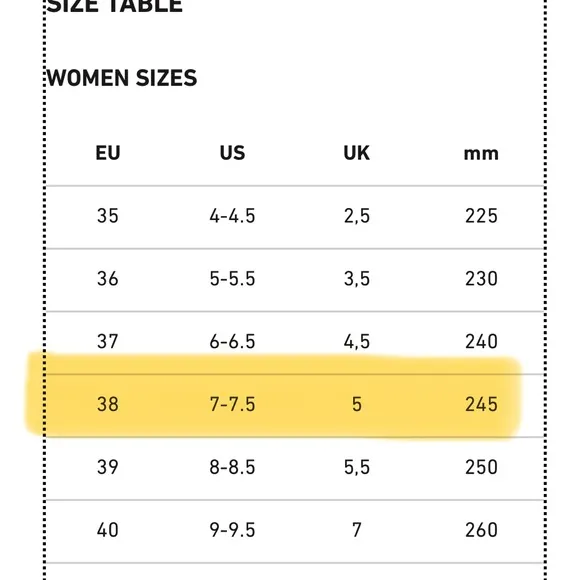Click the UK 3,5 value
The image size is (580, 580).
coord(357,279)
